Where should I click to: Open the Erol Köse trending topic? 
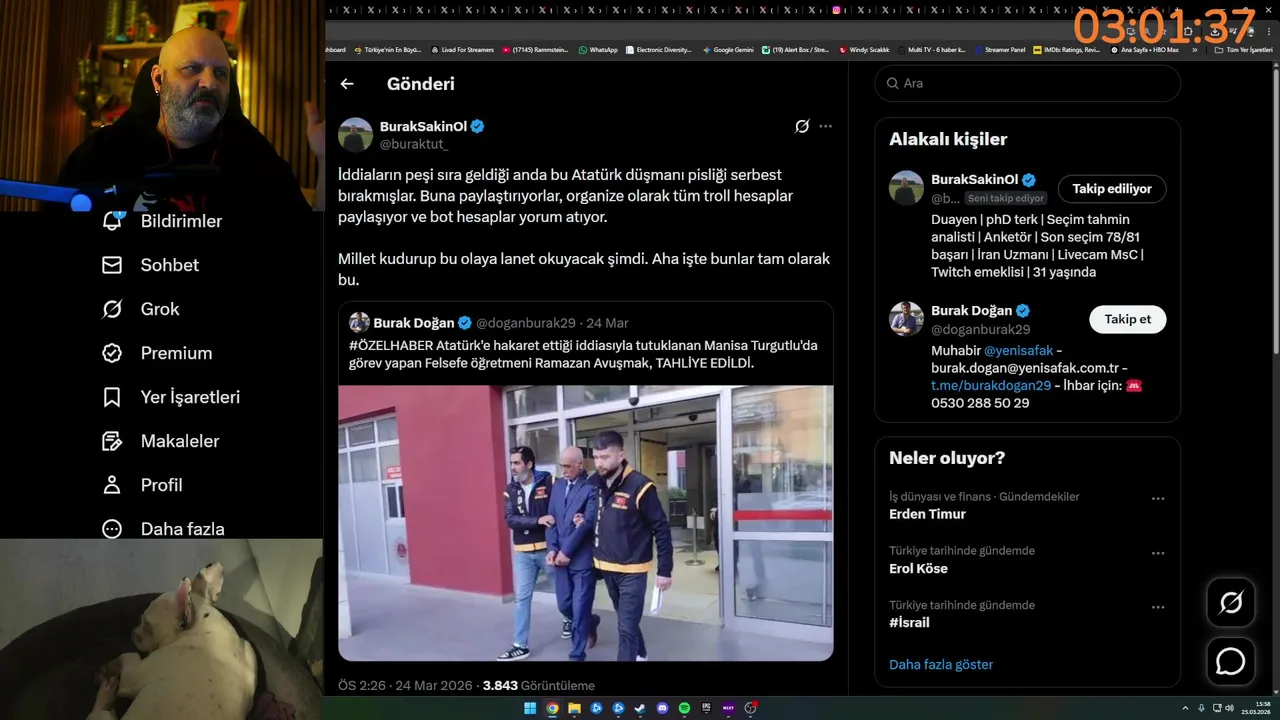918,568
